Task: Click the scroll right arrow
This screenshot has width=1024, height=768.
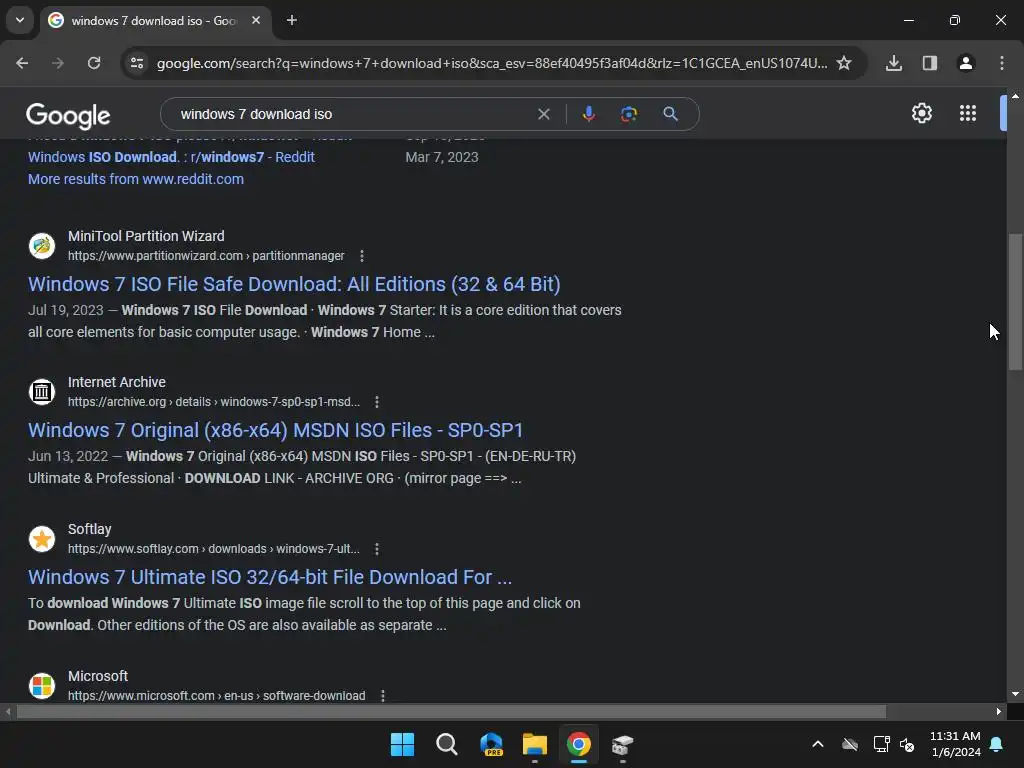Action: click(x=999, y=712)
